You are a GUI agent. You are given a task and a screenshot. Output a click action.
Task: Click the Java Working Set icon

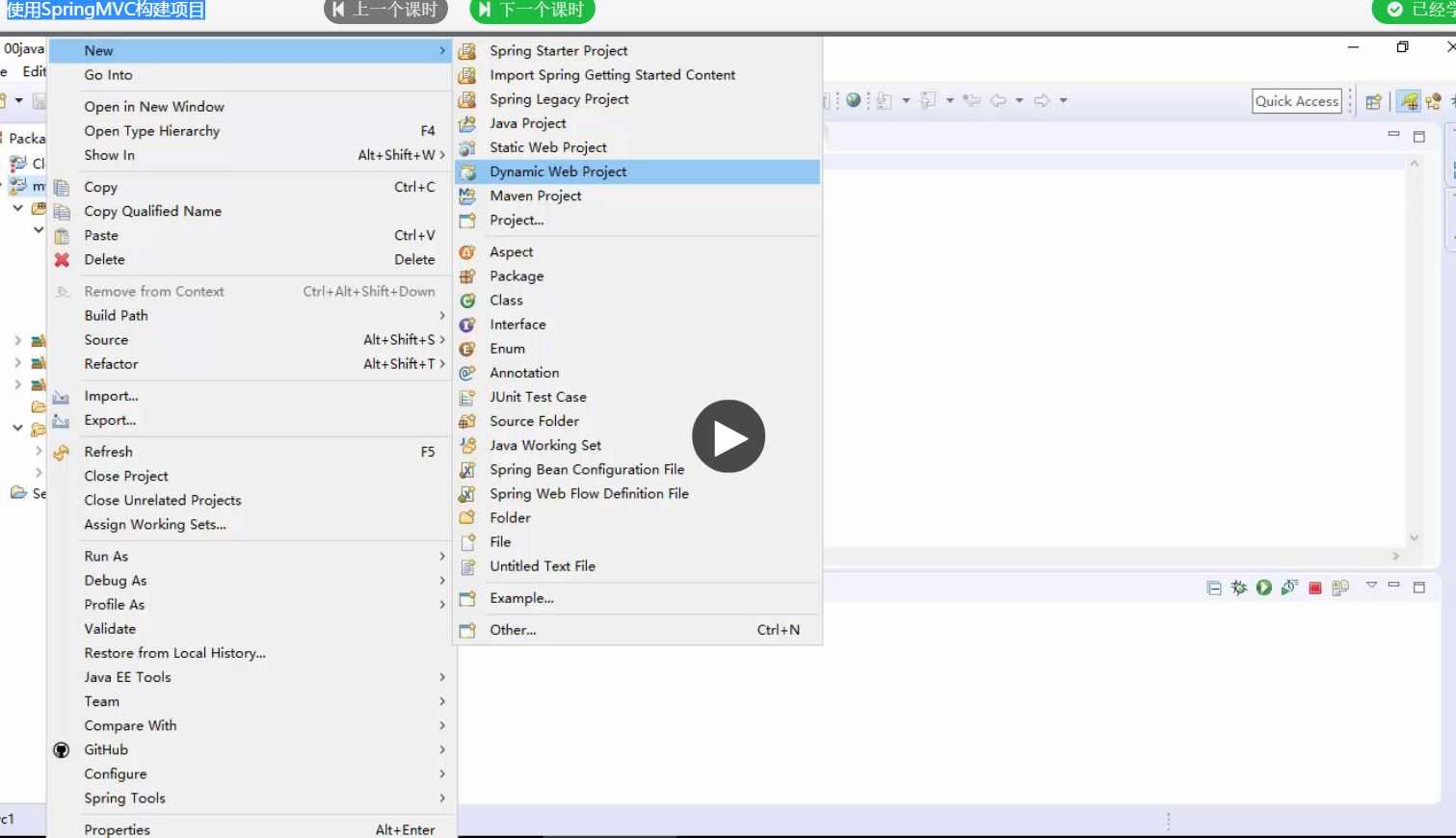(x=467, y=445)
